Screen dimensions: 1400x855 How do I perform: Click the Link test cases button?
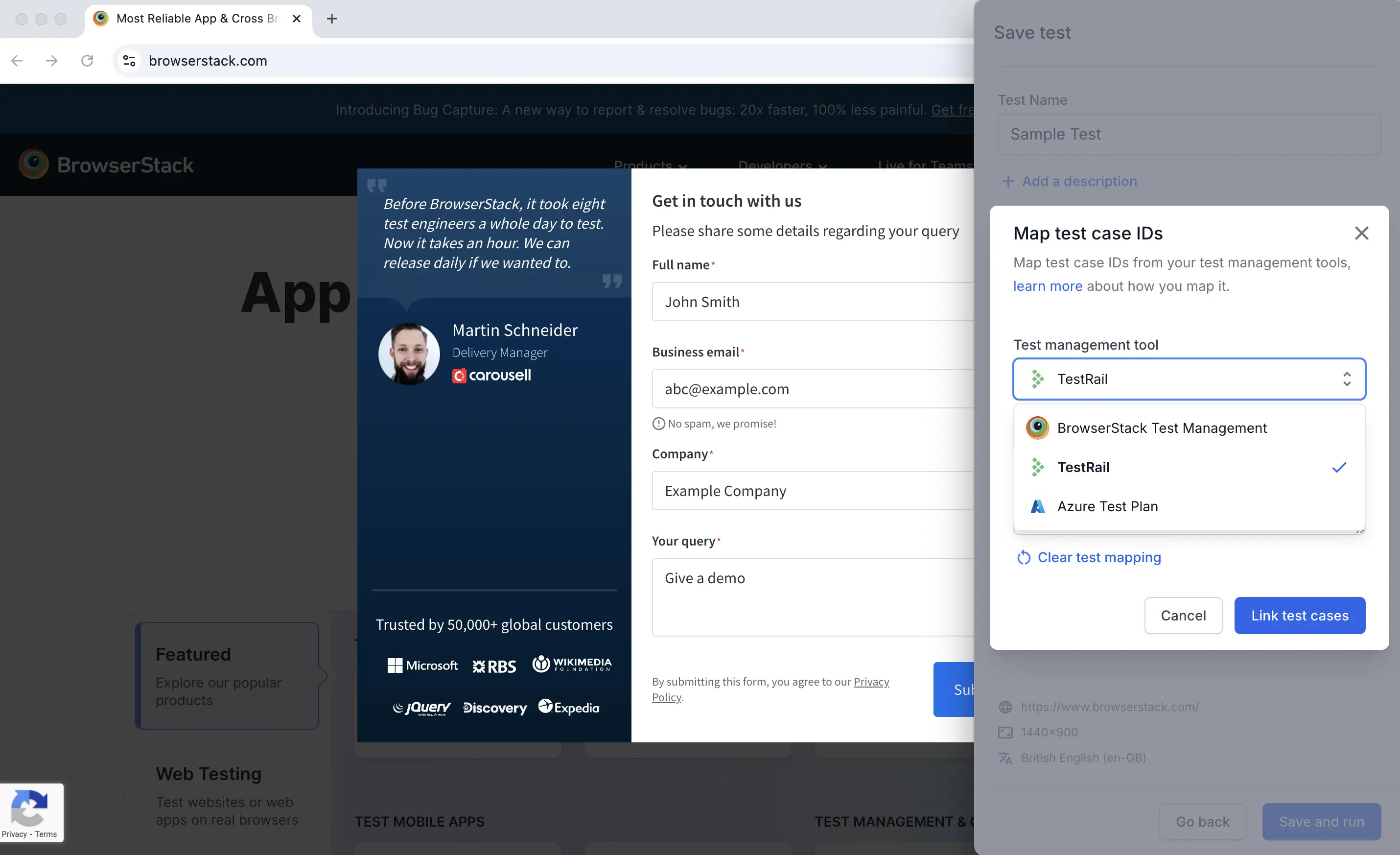coord(1300,615)
